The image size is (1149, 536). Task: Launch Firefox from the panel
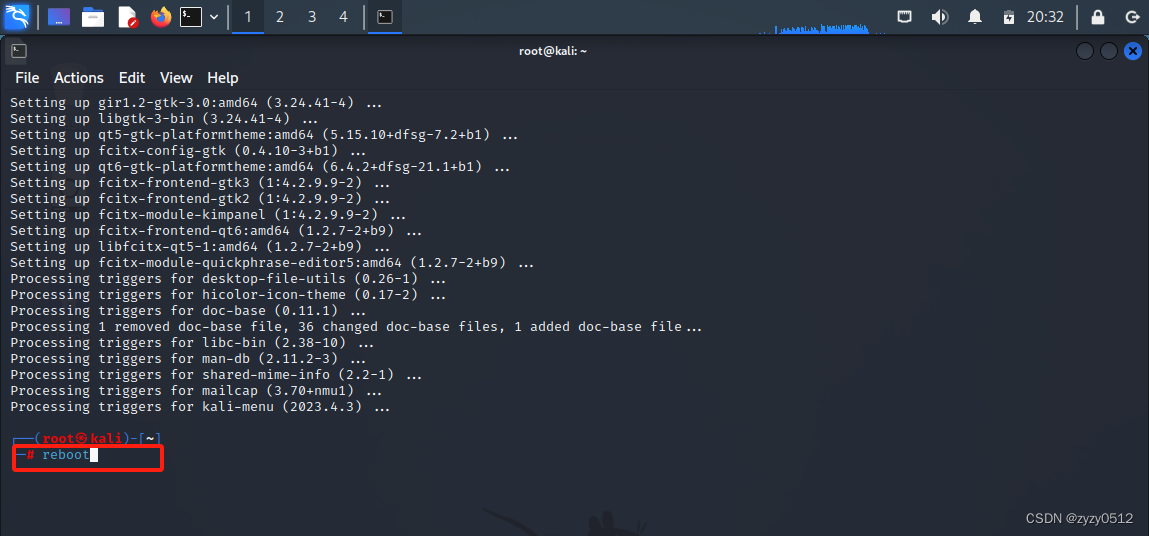[x=160, y=16]
